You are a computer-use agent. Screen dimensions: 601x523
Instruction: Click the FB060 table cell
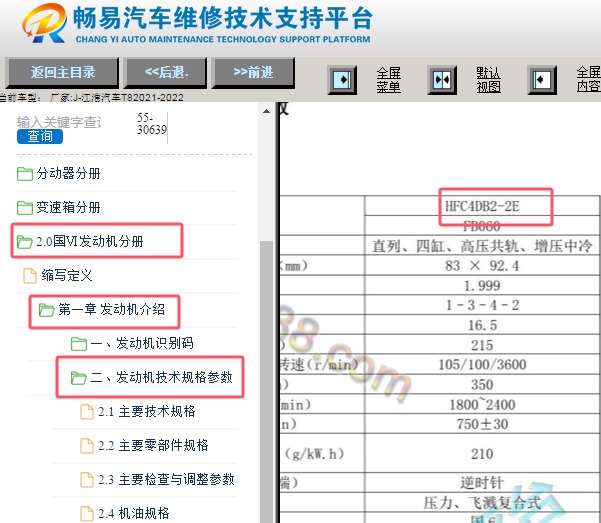(482, 226)
